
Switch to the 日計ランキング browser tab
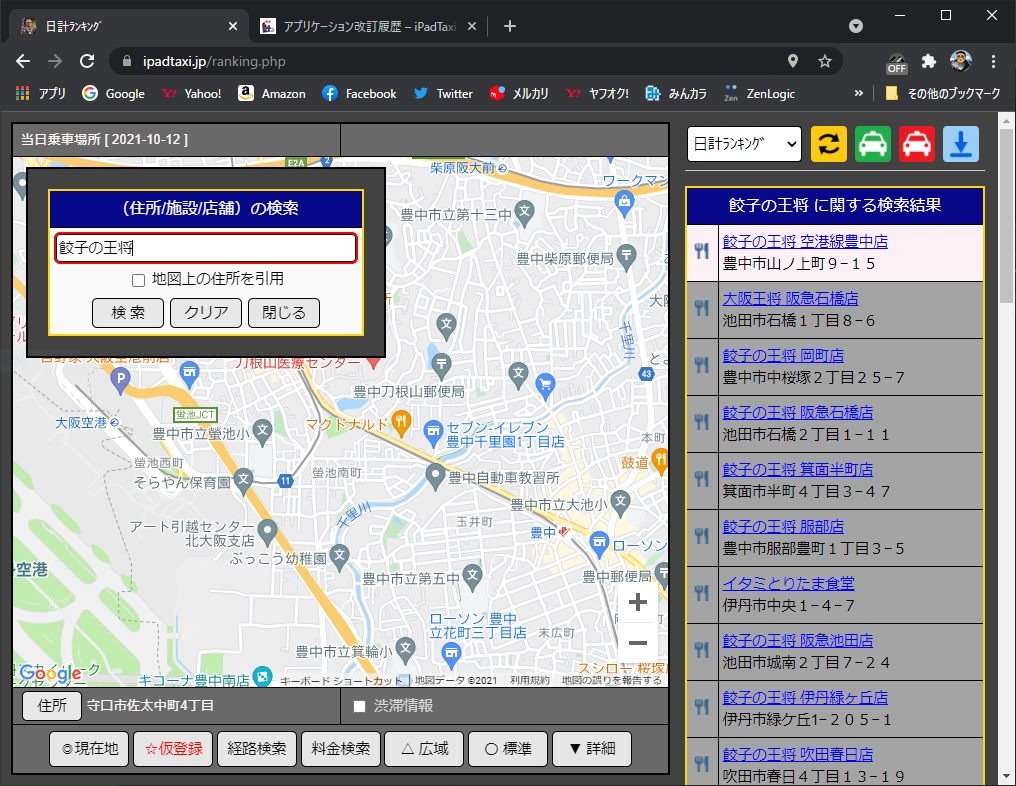pos(130,26)
